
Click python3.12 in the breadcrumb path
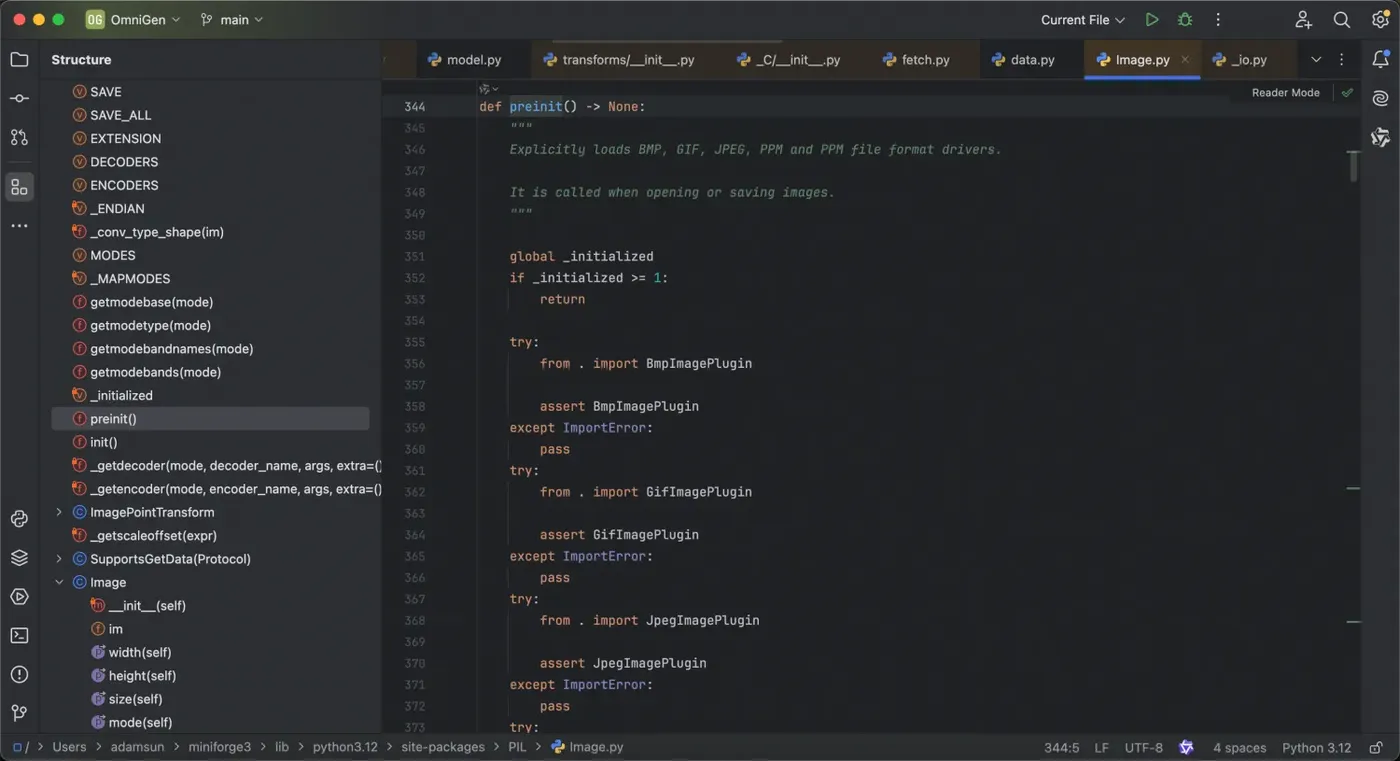[x=347, y=747]
